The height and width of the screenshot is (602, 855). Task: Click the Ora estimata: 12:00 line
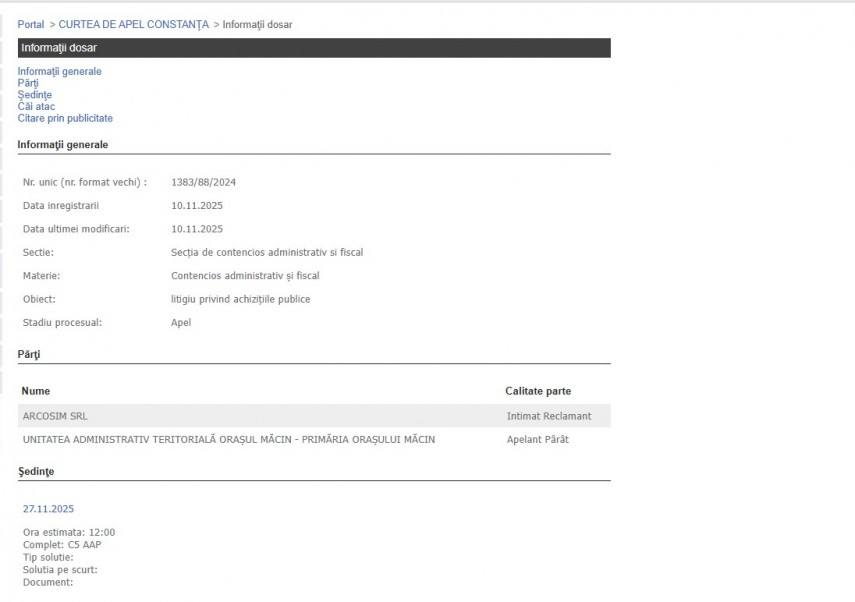(68, 532)
